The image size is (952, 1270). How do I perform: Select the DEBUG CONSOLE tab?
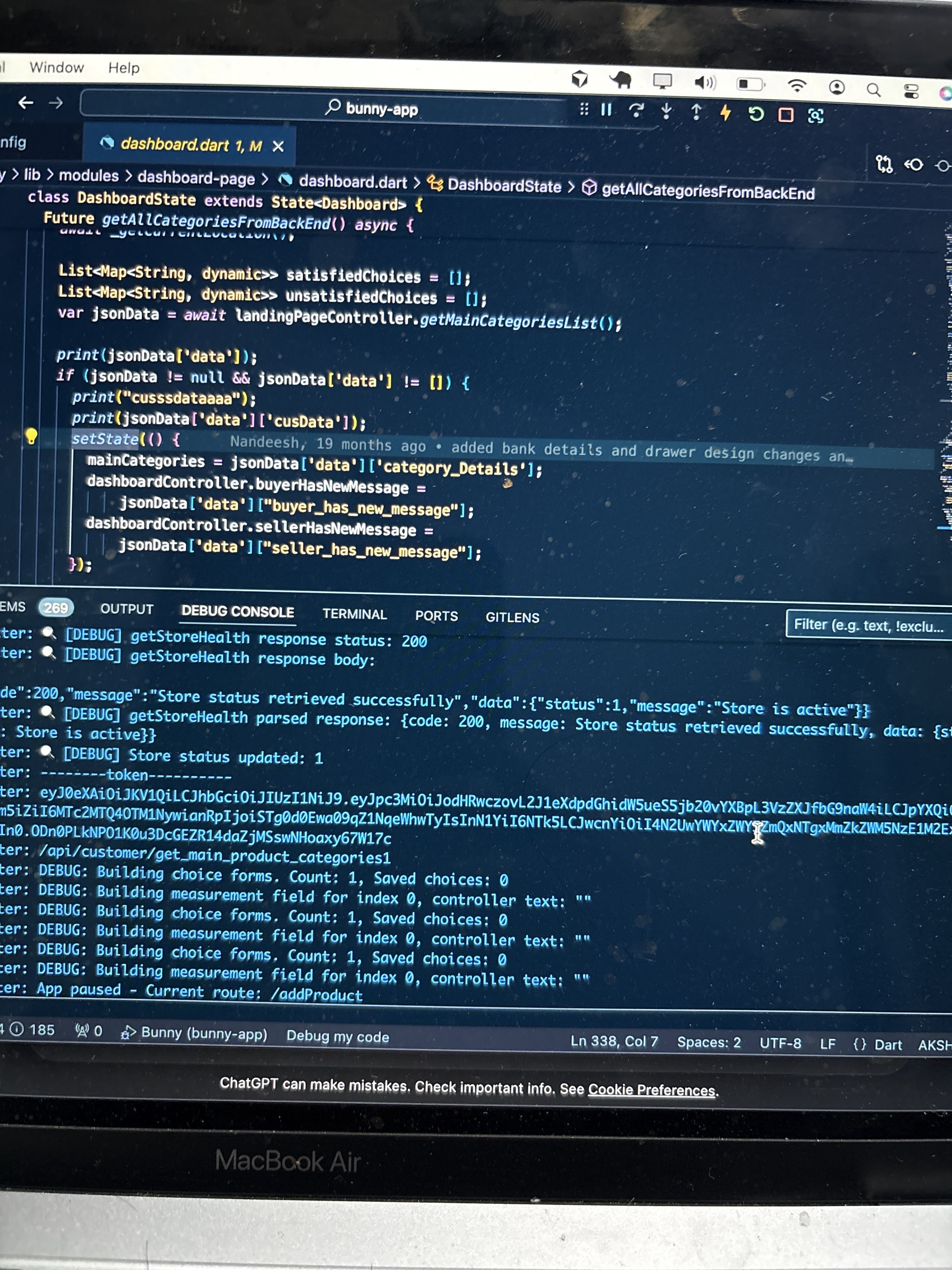point(238,612)
